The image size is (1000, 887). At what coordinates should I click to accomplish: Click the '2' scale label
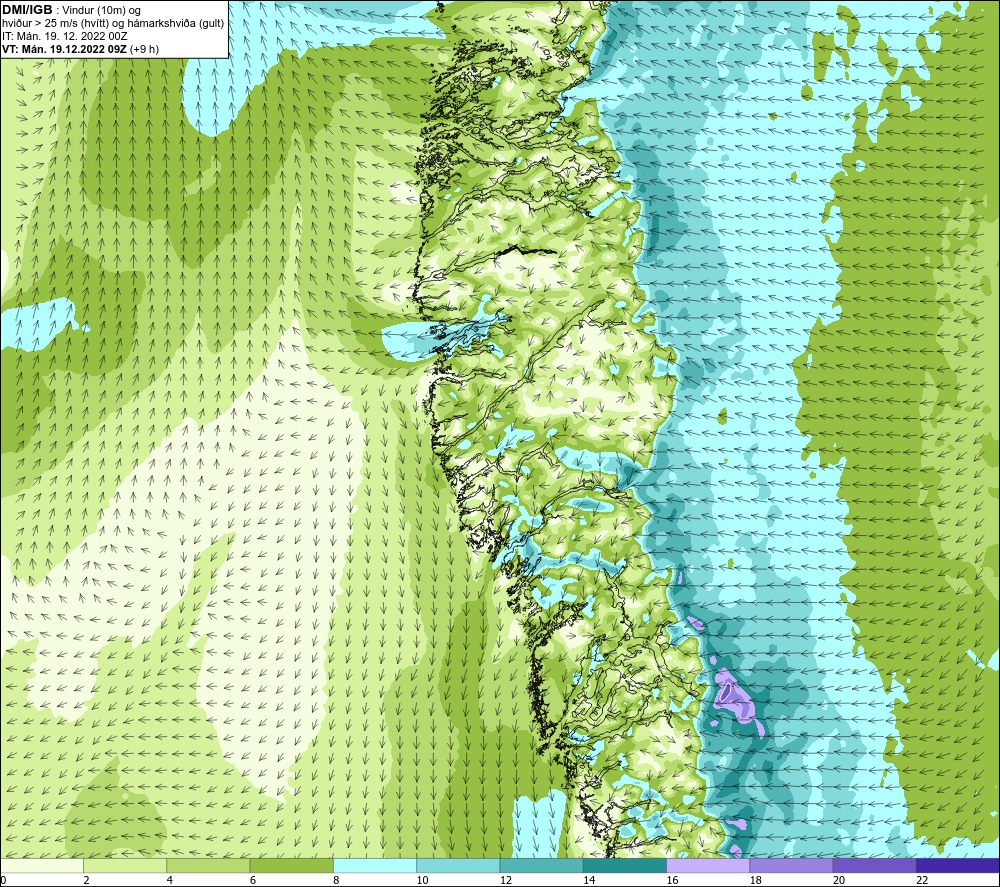(x=86, y=880)
